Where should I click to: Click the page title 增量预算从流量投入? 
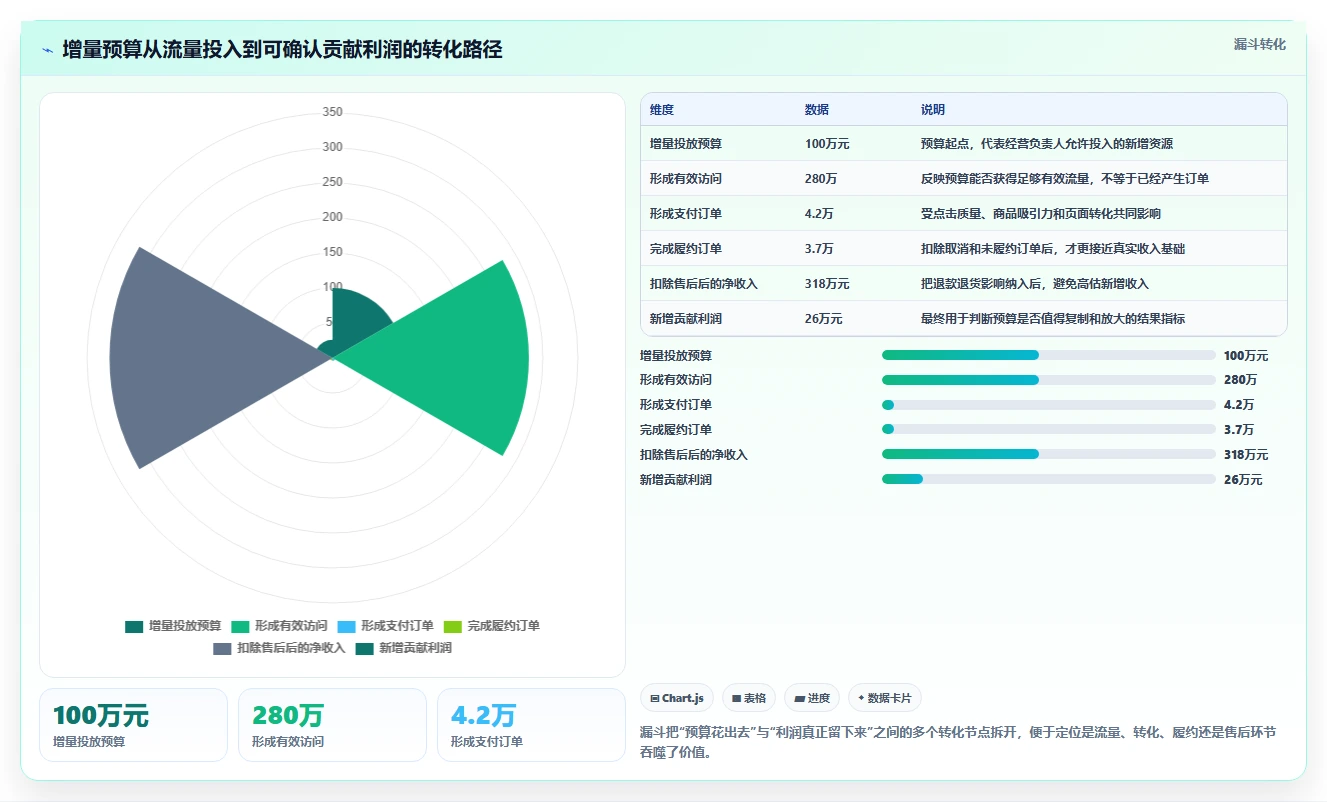(282, 49)
